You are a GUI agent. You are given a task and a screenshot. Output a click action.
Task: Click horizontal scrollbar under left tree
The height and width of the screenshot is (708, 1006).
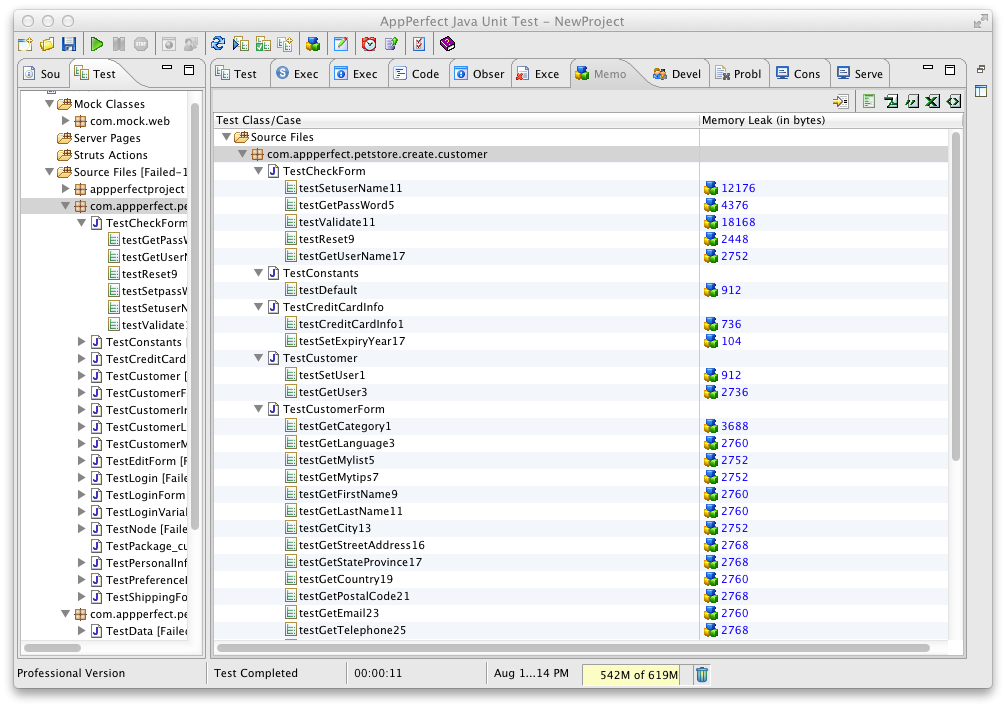[x=53, y=648]
